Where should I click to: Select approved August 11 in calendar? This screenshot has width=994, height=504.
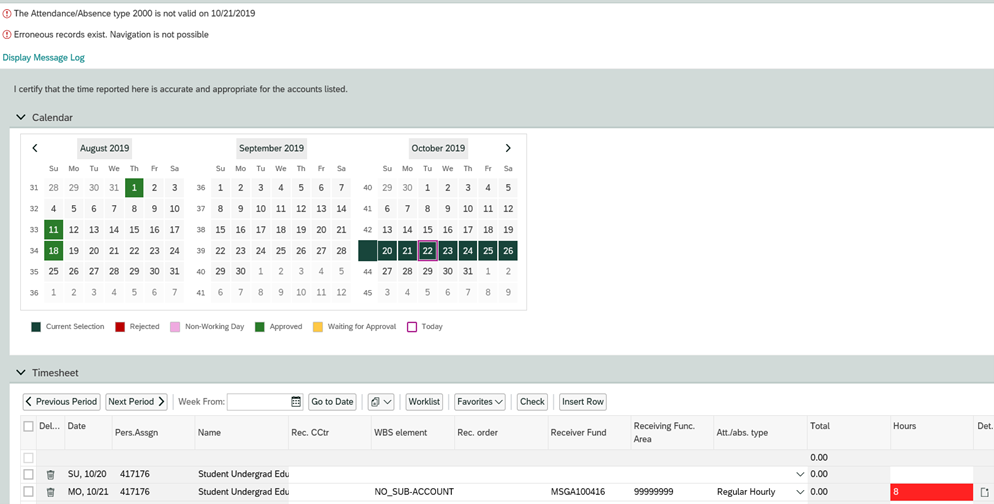tap(53, 230)
